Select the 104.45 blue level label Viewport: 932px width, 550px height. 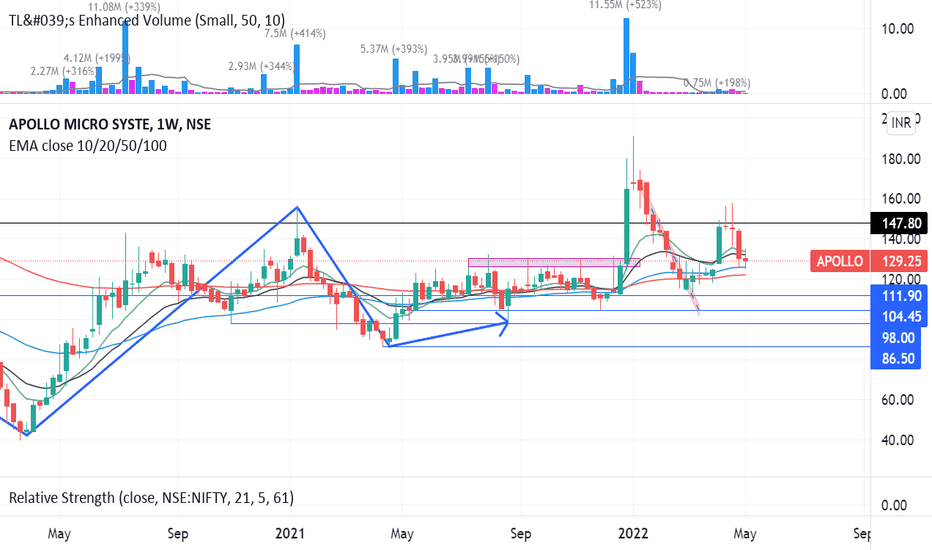[x=901, y=316]
